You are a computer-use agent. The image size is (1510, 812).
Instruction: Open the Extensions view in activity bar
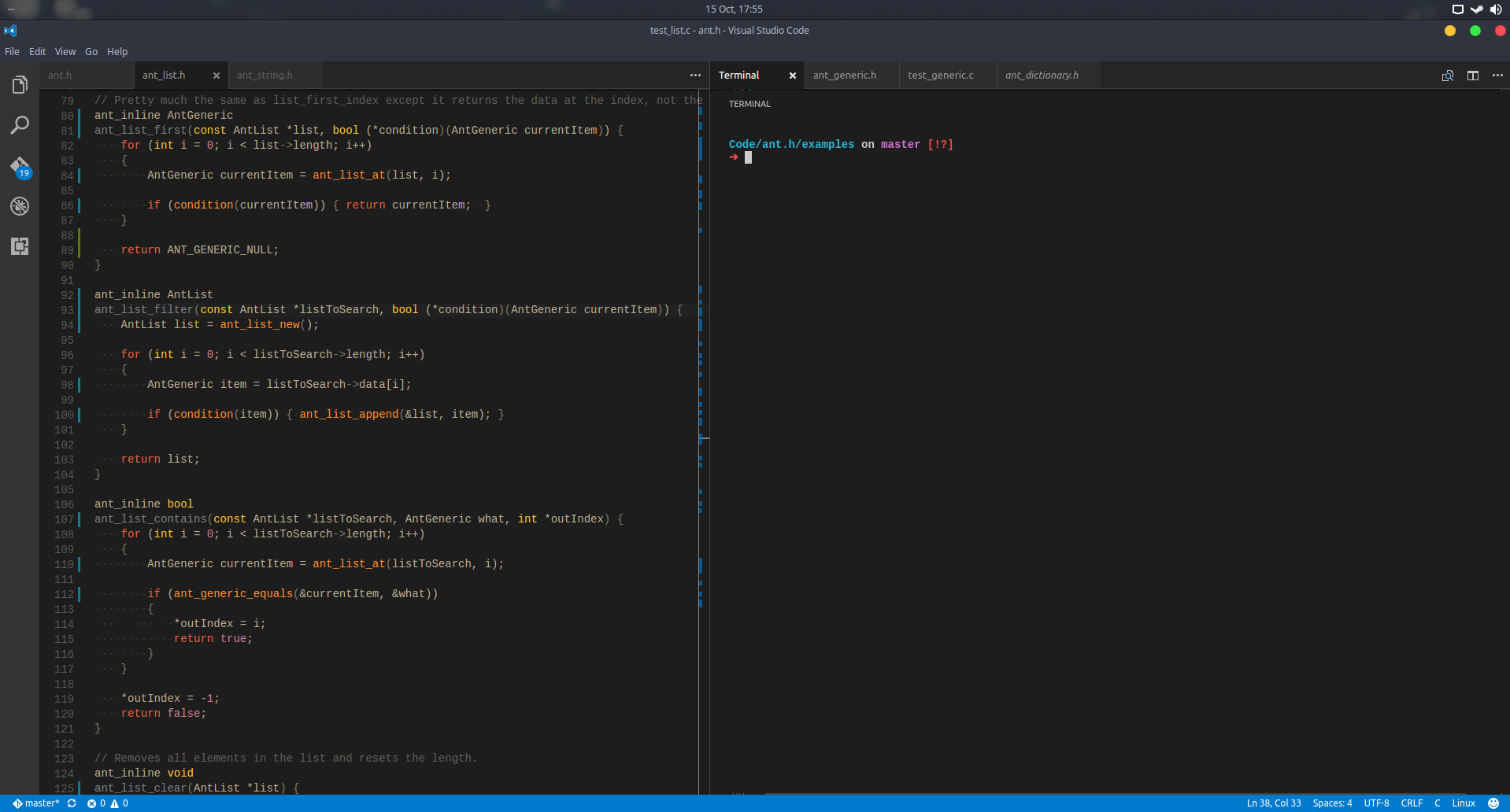(20, 246)
